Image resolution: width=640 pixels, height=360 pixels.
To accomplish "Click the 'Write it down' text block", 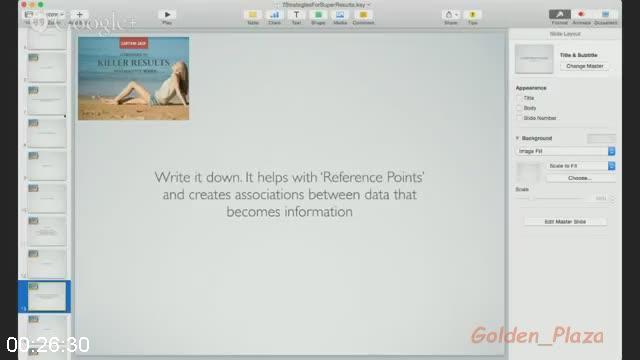I will point(289,194).
